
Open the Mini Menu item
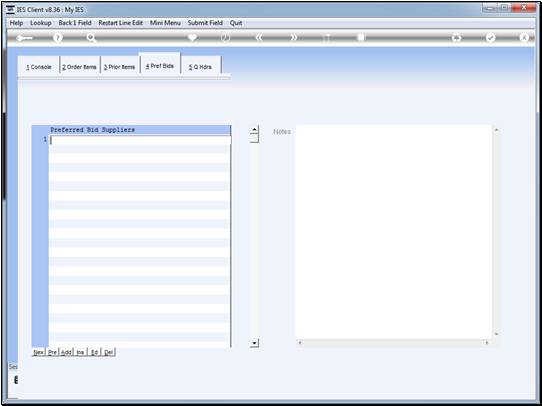165,23
